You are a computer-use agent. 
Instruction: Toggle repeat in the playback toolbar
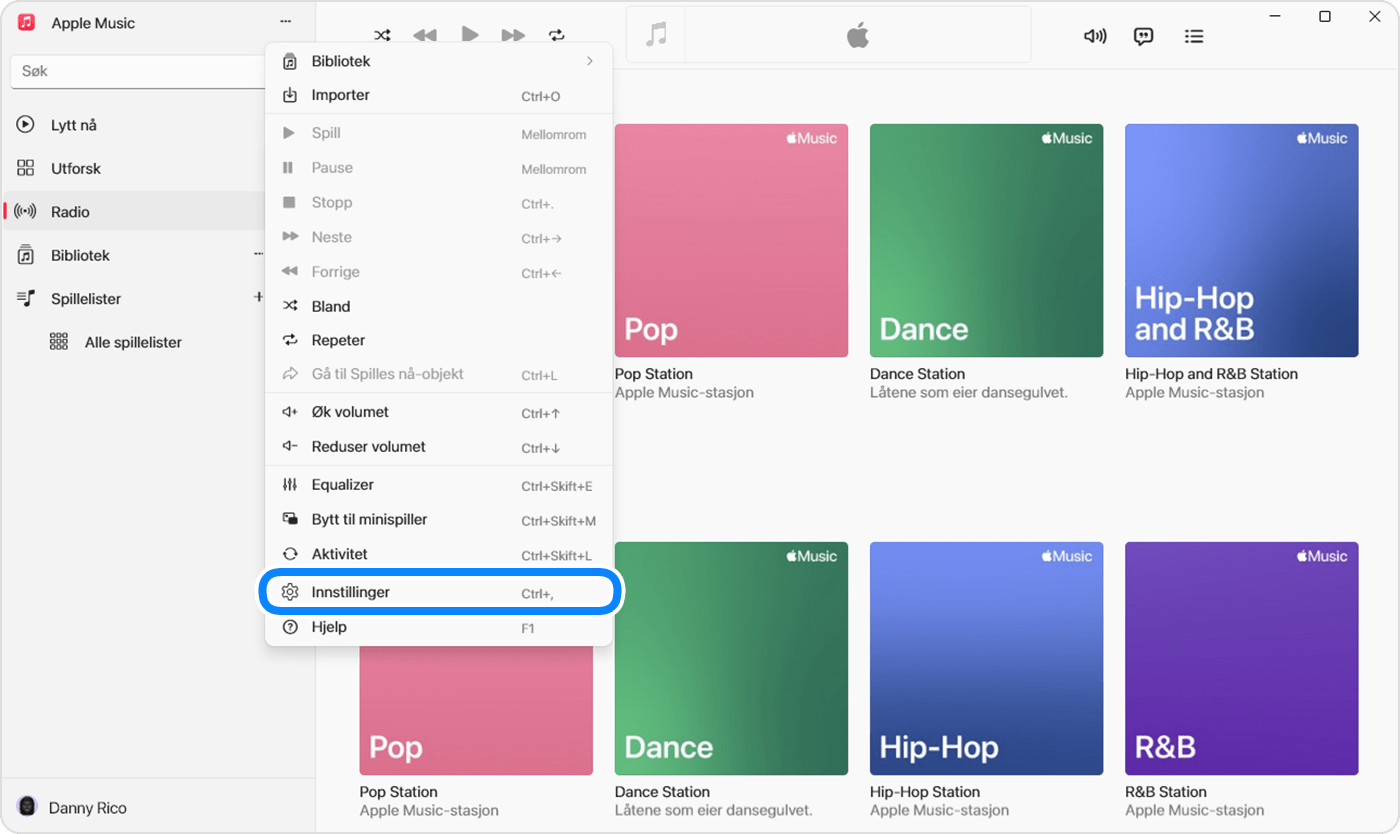[557, 35]
